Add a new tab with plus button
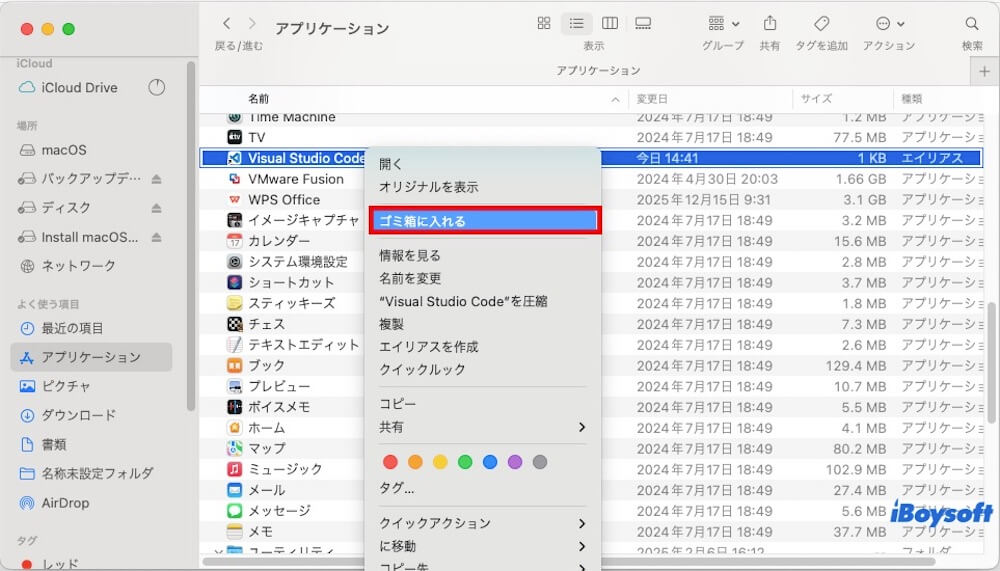1000x571 pixels. (x=984, y=71)
